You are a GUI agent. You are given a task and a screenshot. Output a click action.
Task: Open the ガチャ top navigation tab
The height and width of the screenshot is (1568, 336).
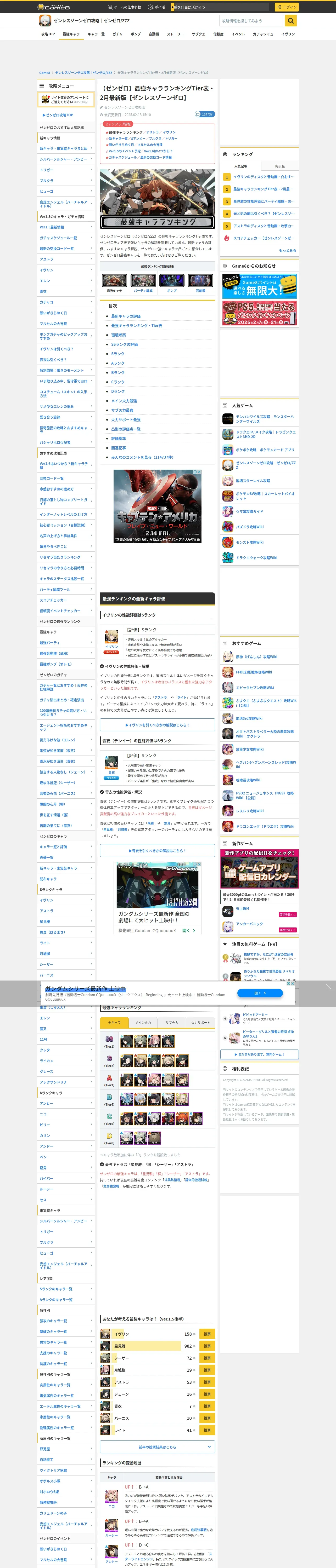click(x=118, y=34)
